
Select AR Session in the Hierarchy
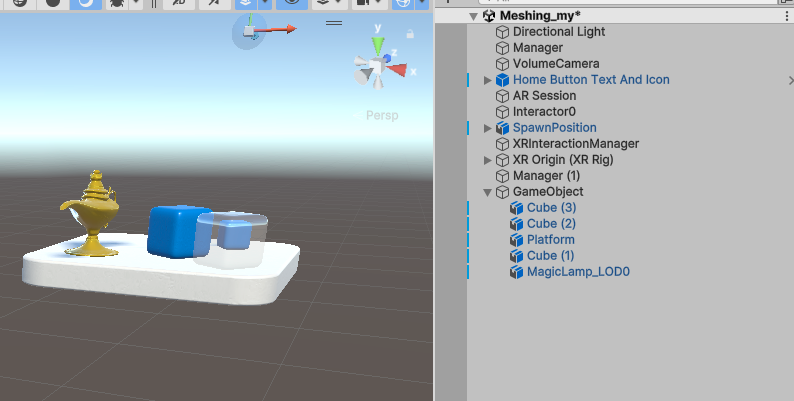point(544,96)
